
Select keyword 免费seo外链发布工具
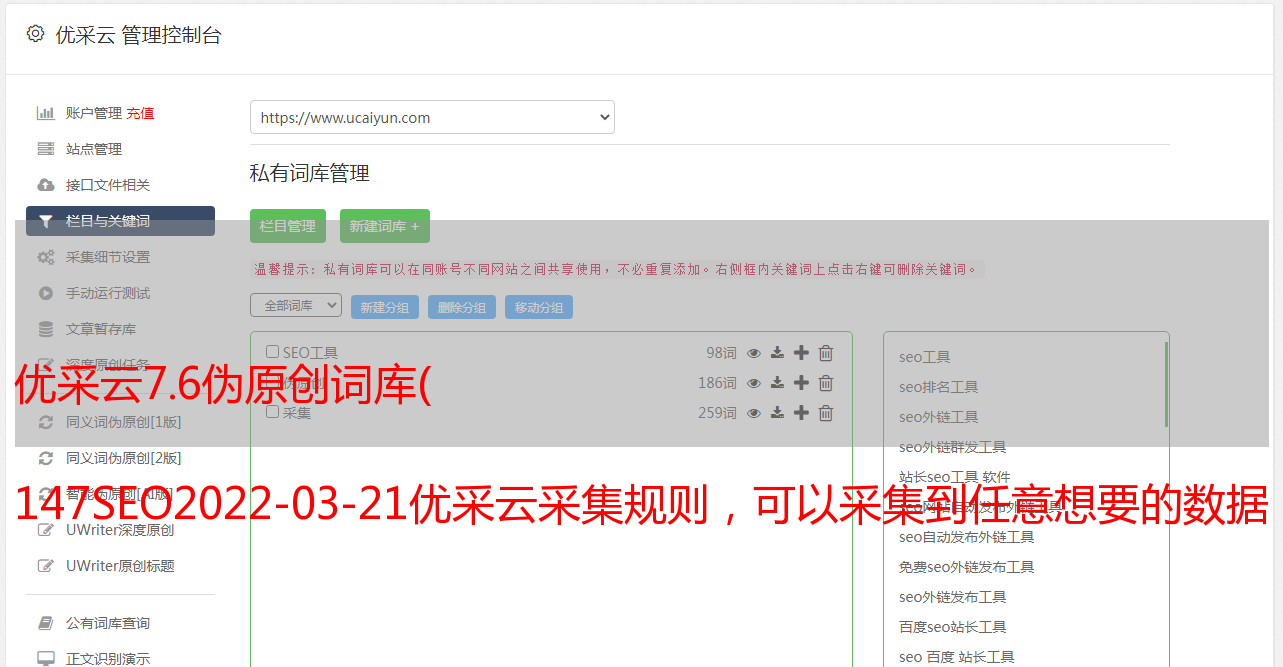coord(966,567)
